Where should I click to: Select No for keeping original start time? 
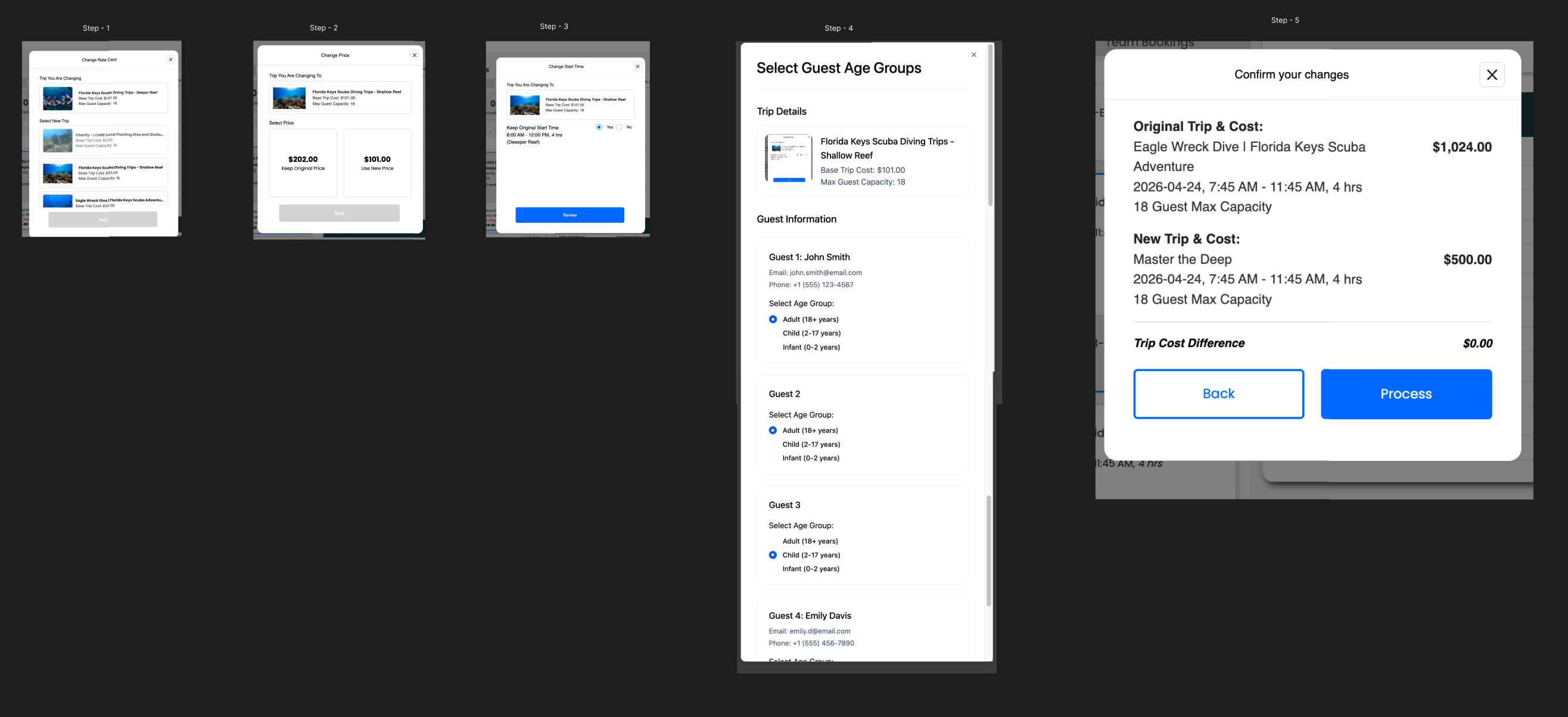pos(619,127)
